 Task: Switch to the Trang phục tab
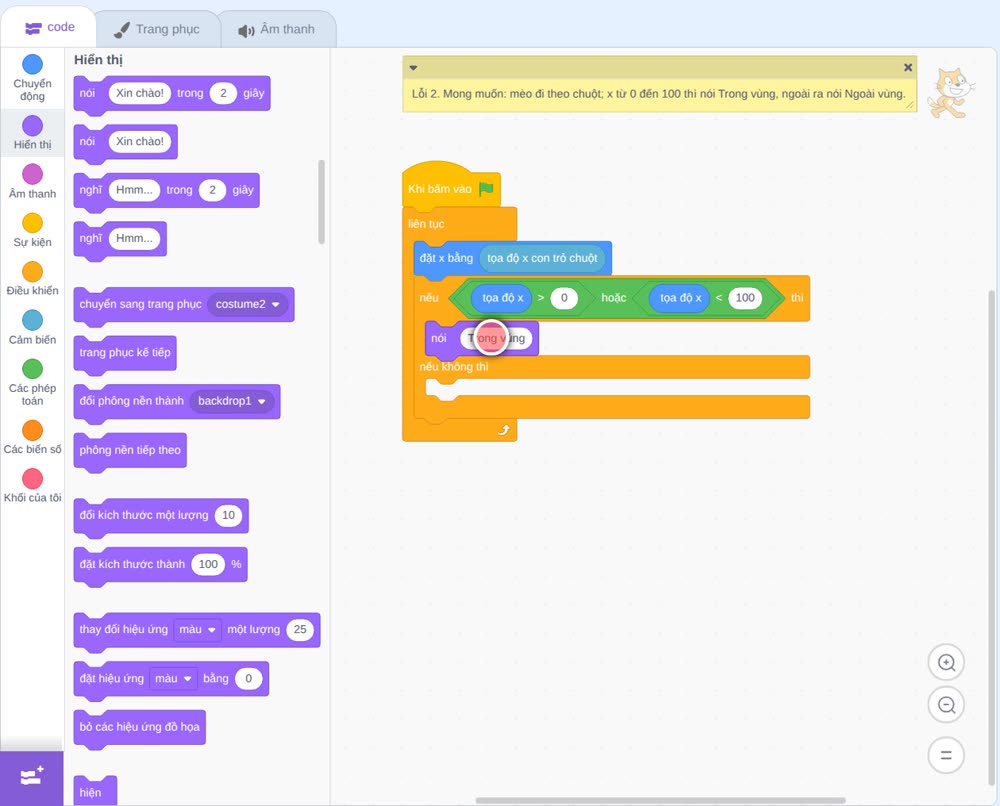(x=157, y=29)
